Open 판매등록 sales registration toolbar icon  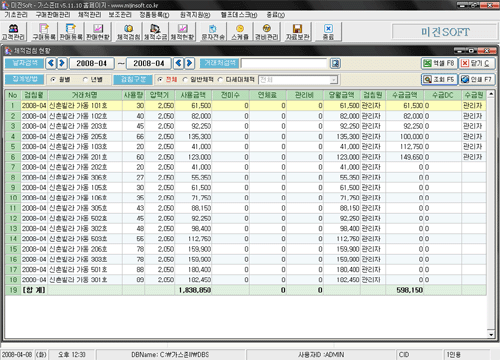[x=71, y=32]
